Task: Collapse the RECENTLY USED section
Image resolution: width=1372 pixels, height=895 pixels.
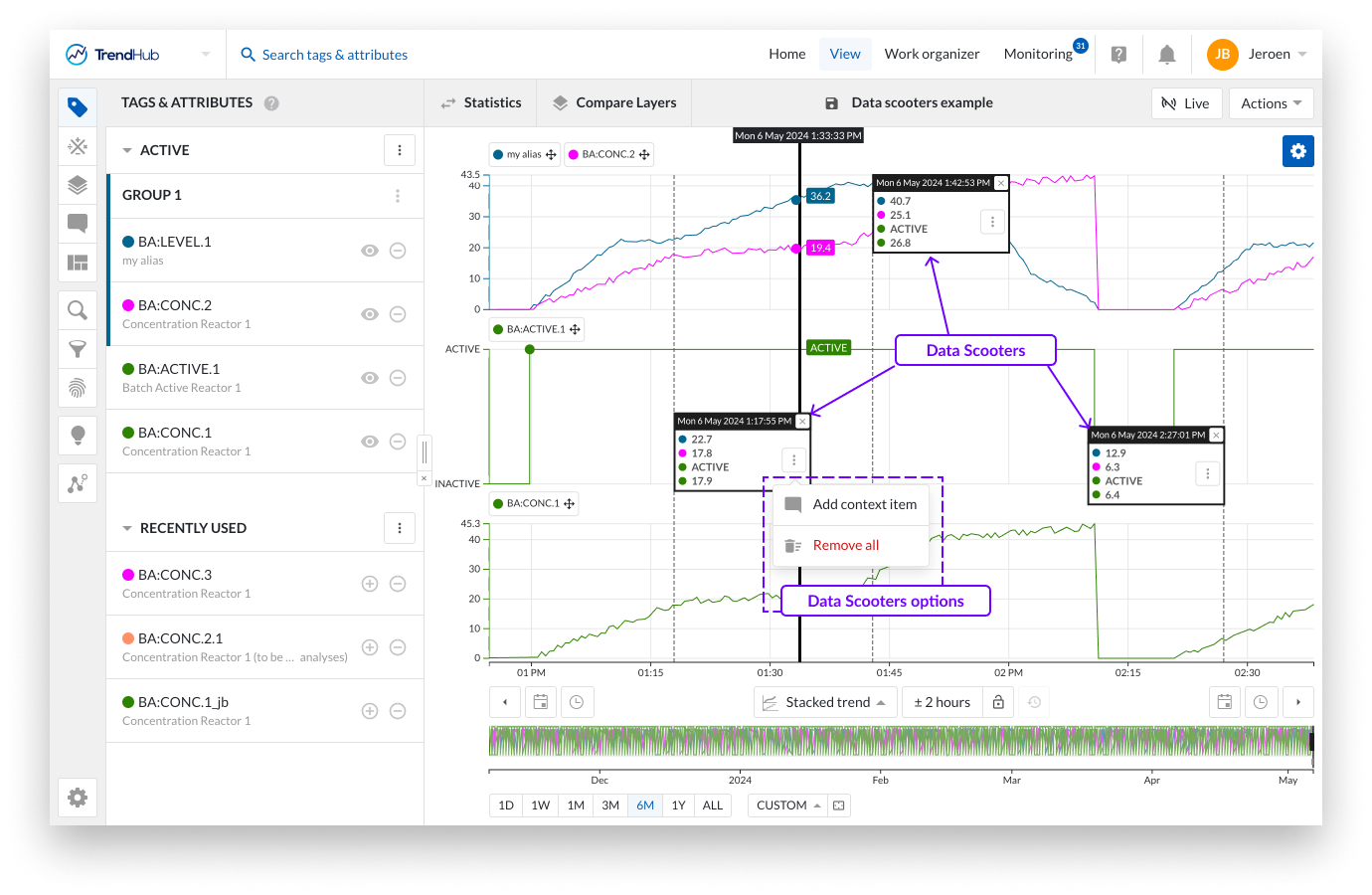Action: coord(127,528)
